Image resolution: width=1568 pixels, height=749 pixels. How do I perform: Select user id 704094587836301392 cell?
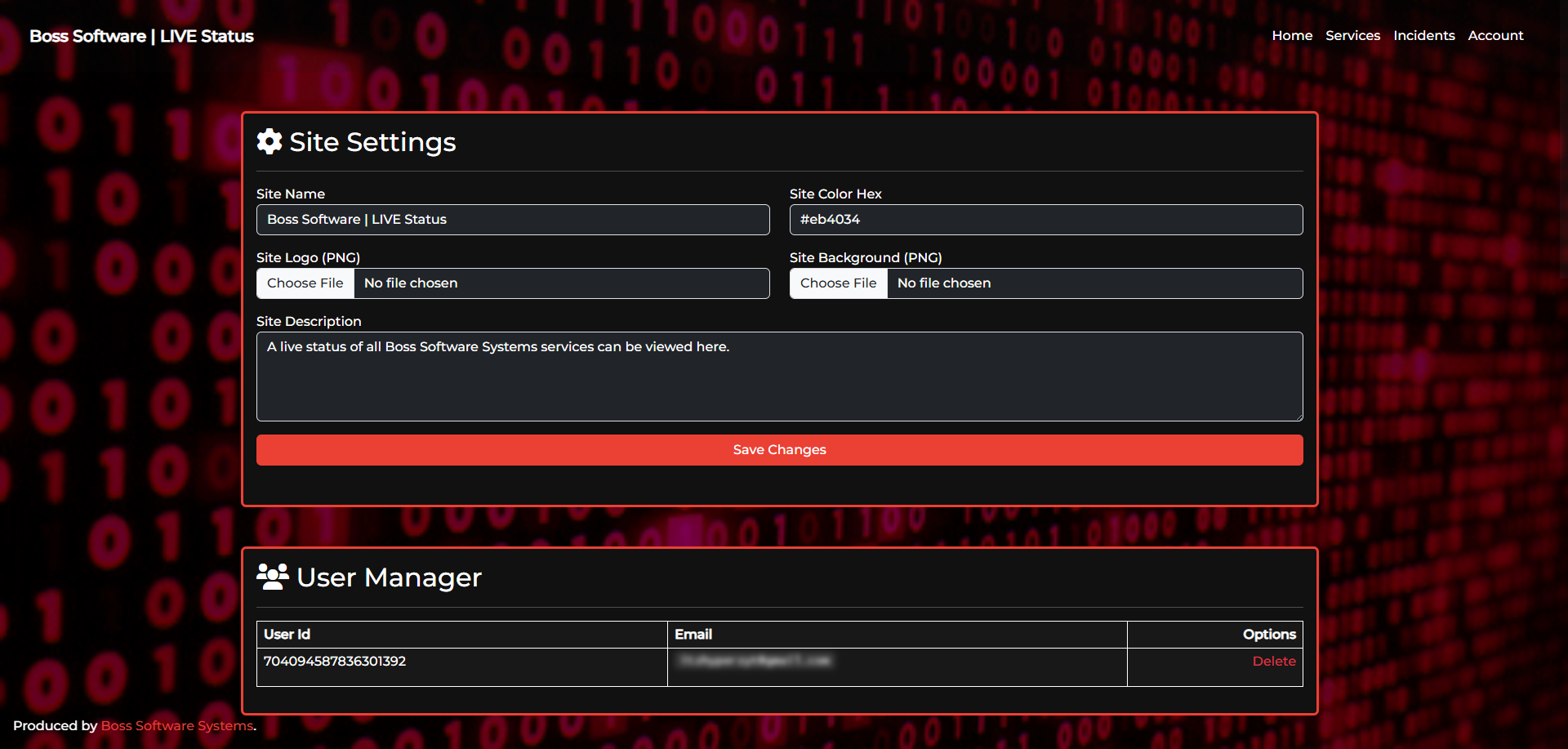click(462, 667)
